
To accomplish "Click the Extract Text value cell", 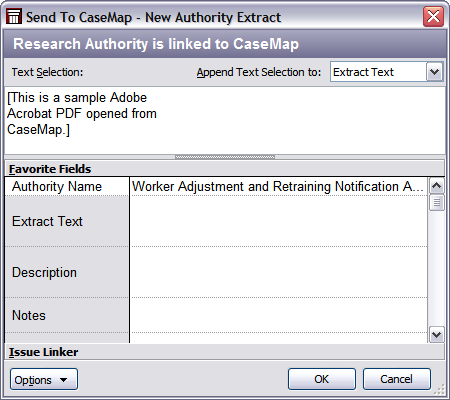I will [x=278, y=221].
